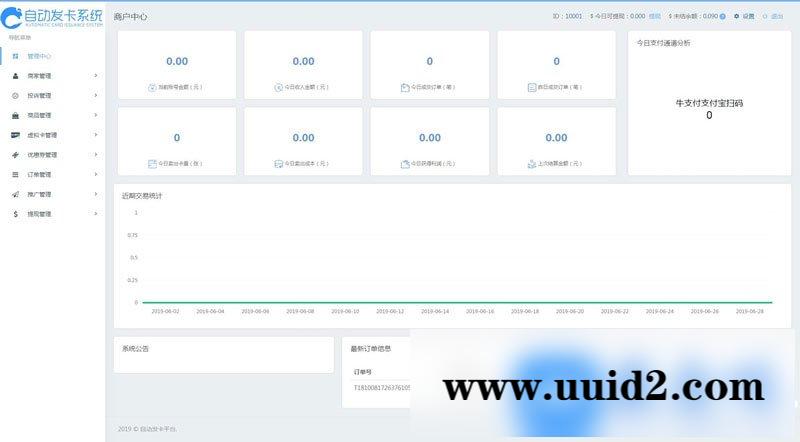
Task: Click the 当前账号金额 statistic card
Action: [177, 71]
